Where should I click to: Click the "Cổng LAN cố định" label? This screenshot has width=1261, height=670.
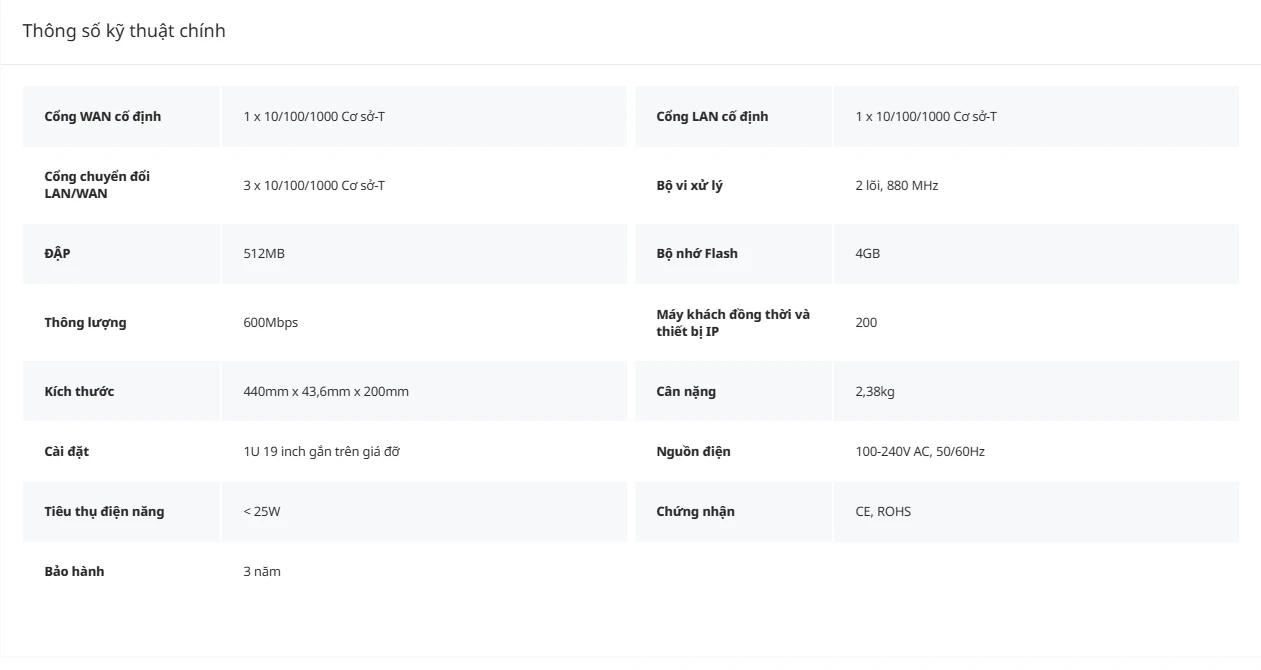tap(712, 116)
